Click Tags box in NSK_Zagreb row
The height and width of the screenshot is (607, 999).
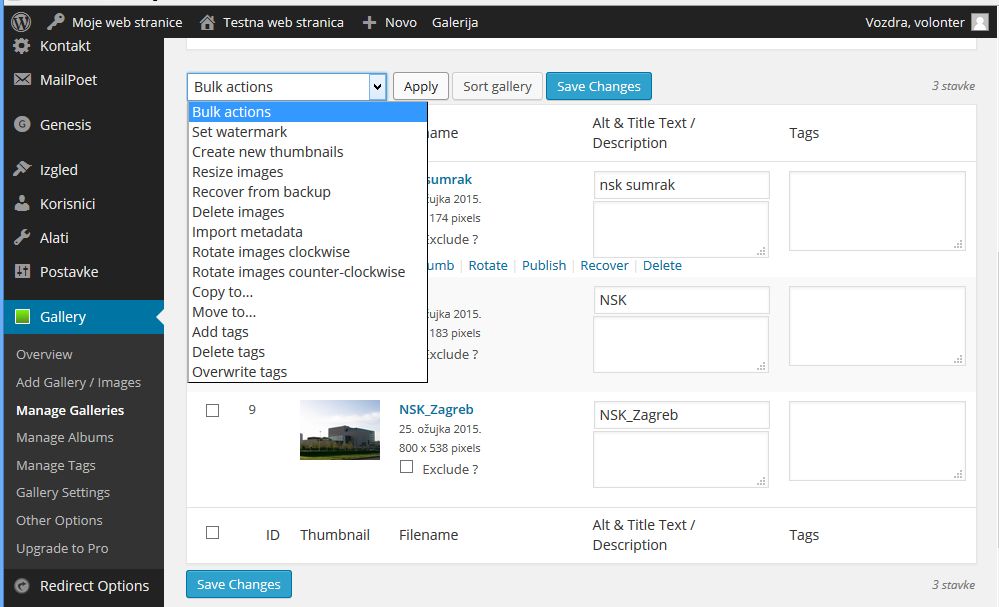click(x=877, y=441)
